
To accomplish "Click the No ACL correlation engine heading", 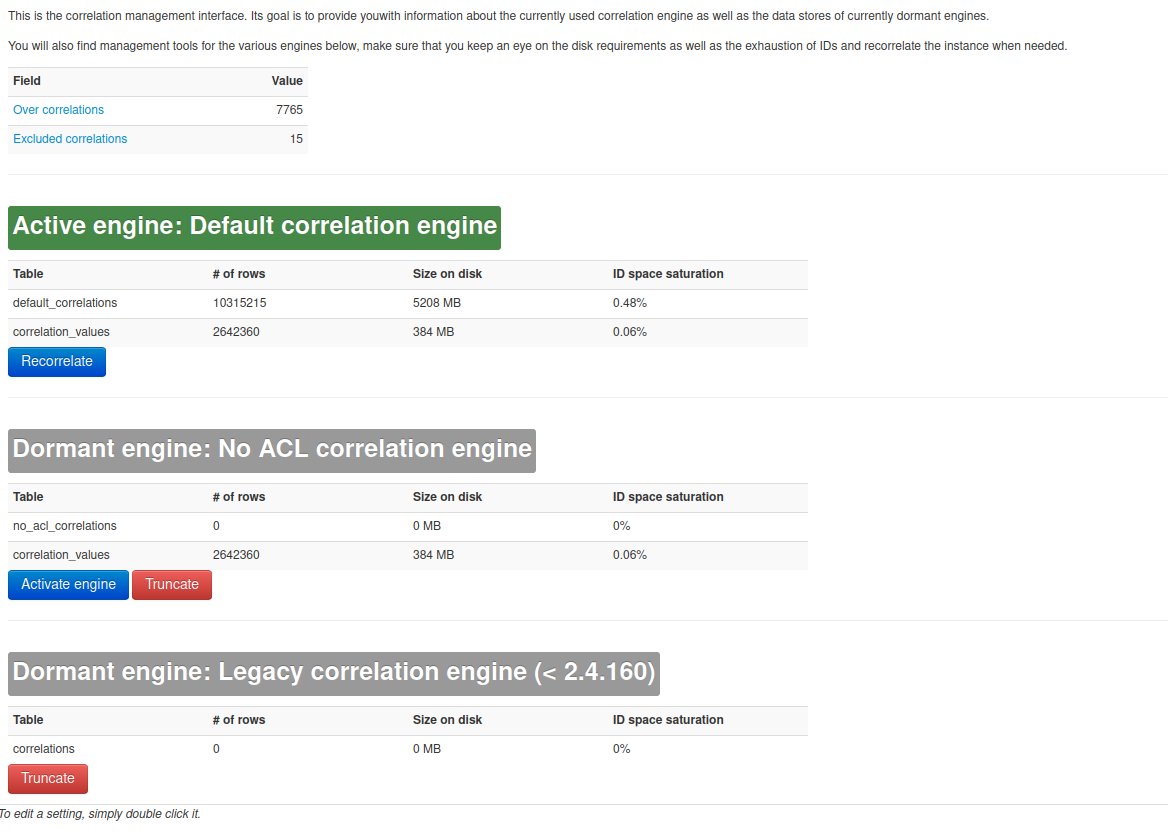I will pyautogui.click(x=272, y=450).
